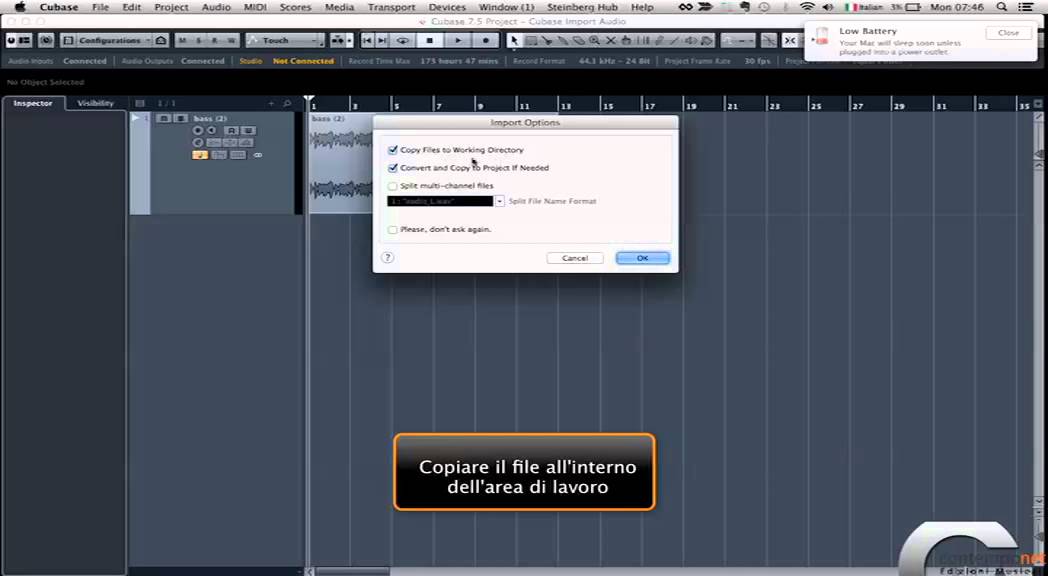Open the Apple menu
This screenshot has width=1048, height=576.
coord(21,7)
